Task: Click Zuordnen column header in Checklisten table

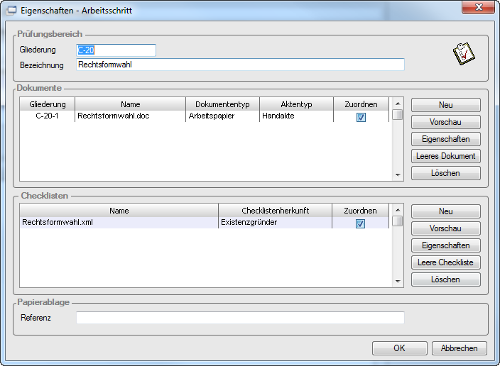Action: coord(360,210)
